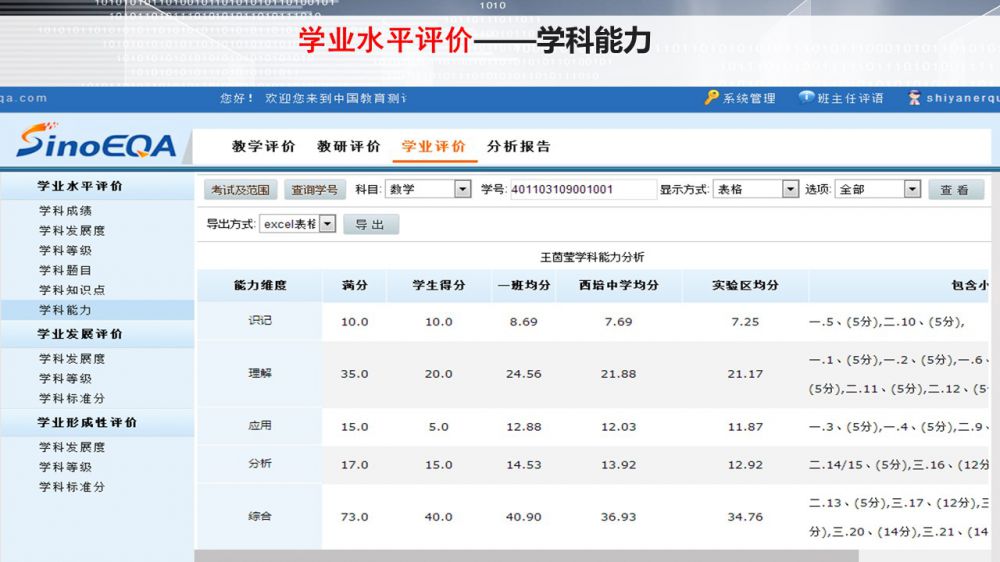
Task: Click the key icon for 系统管理
Action: coord(711,98)
